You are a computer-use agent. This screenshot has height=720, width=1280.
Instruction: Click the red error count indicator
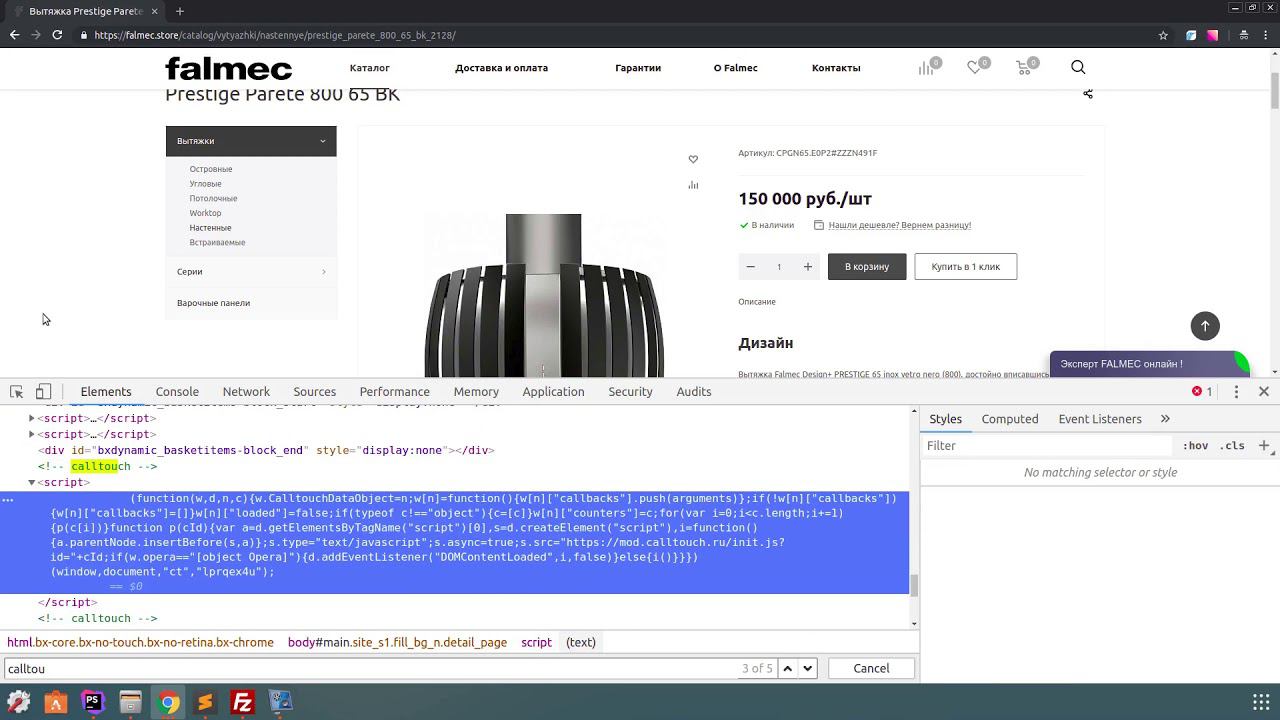[x=1202, y=391]
